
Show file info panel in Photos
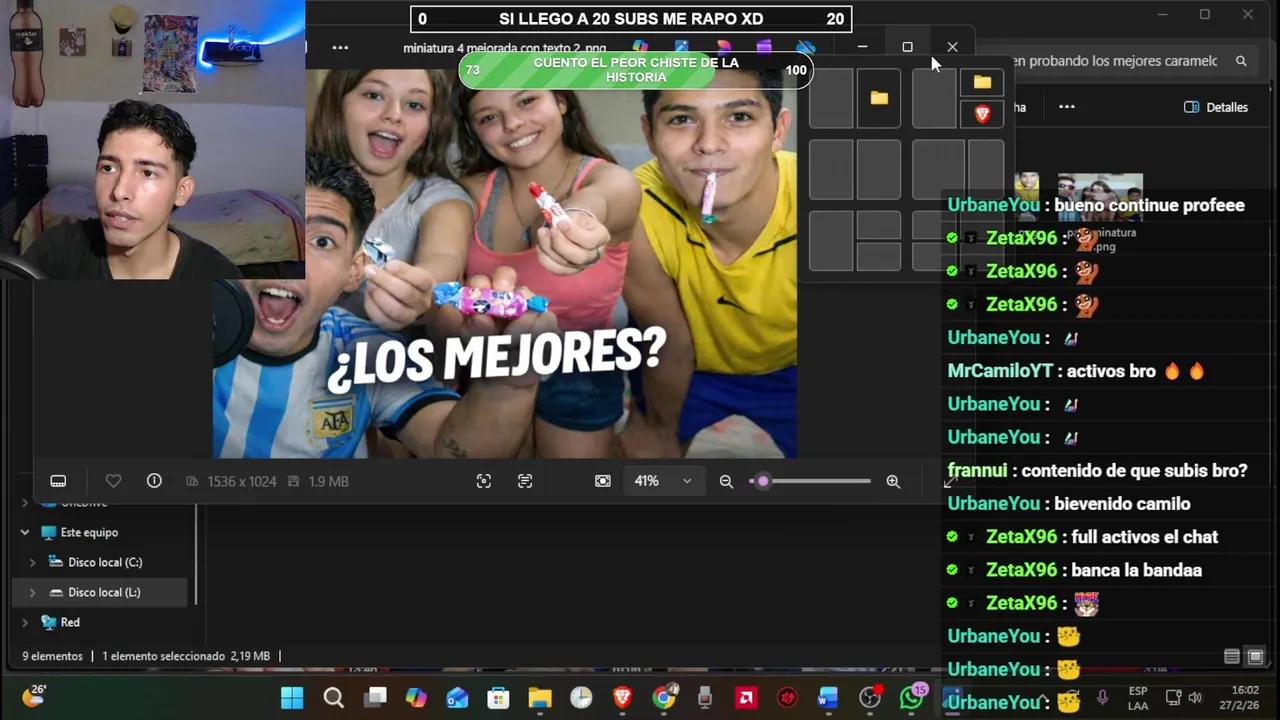(154, 481)
